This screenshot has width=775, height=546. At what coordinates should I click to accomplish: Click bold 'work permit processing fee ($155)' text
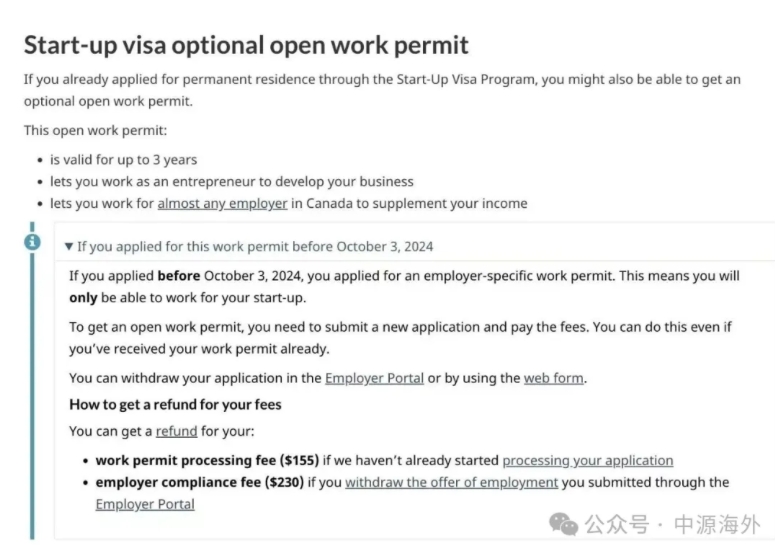coord(207,460)
